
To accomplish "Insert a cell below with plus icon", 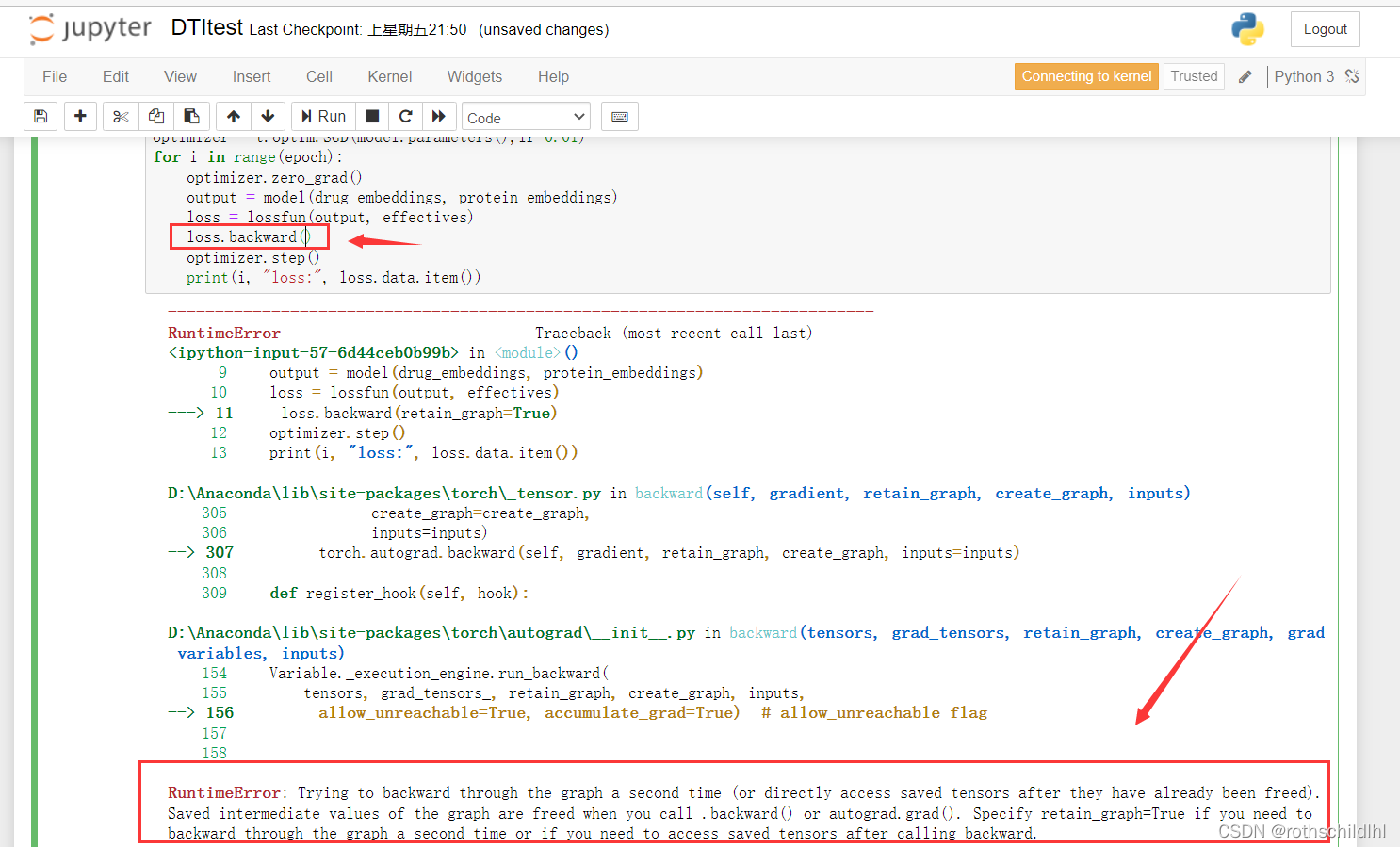I will coord(80,116).
